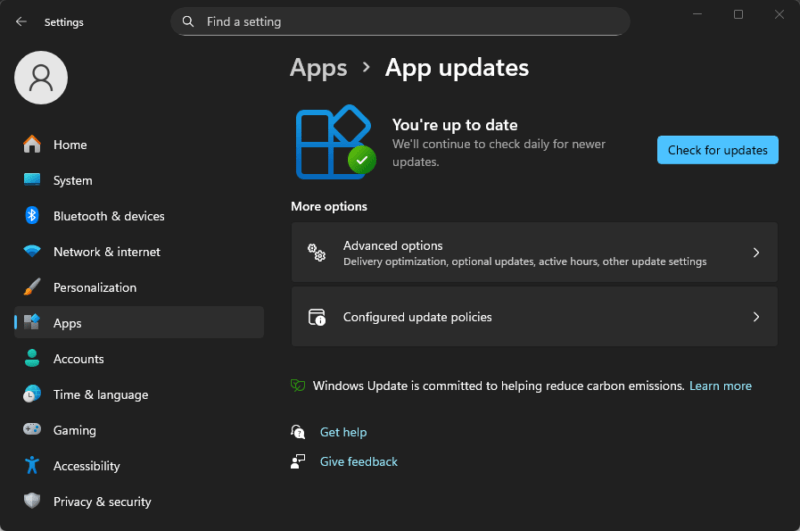800x531 pixels.
Task: Select the Apps sidebar item
Action: tap(139, 322)
